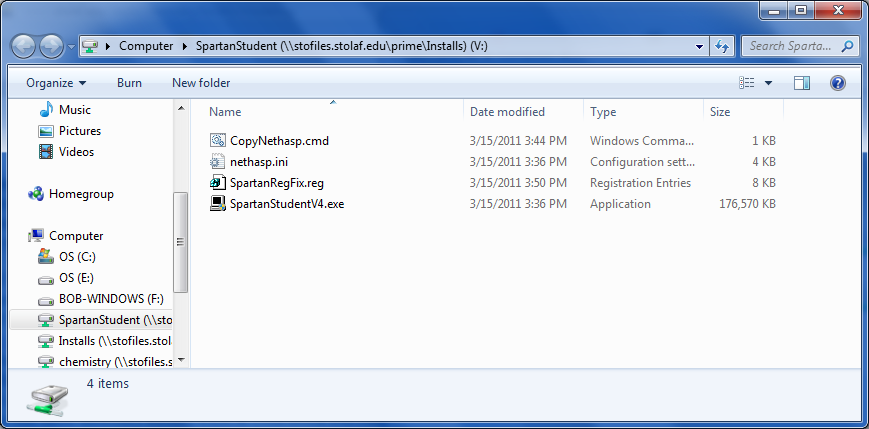The width and height of the screenshot is (869, 429).
Task: Click the Change your view icon
Action: click(746, 83)
